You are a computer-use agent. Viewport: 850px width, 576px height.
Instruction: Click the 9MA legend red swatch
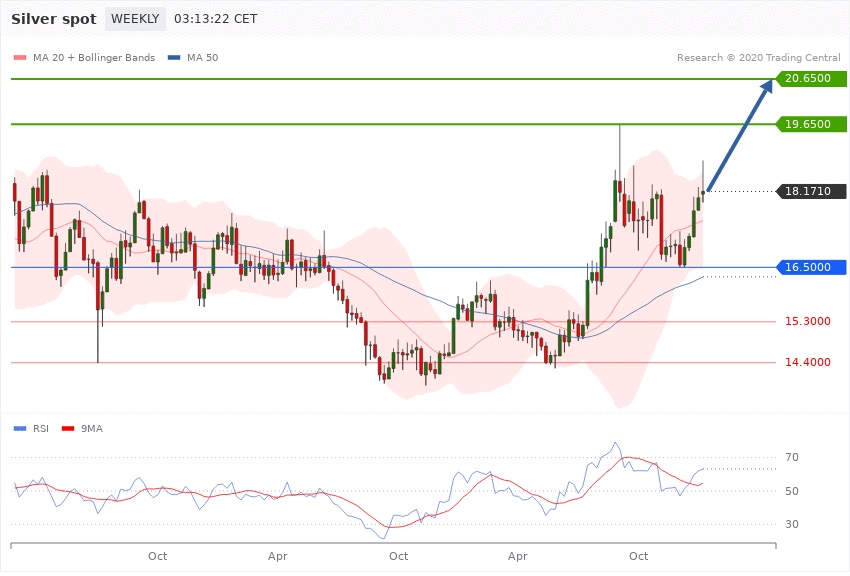68,429
